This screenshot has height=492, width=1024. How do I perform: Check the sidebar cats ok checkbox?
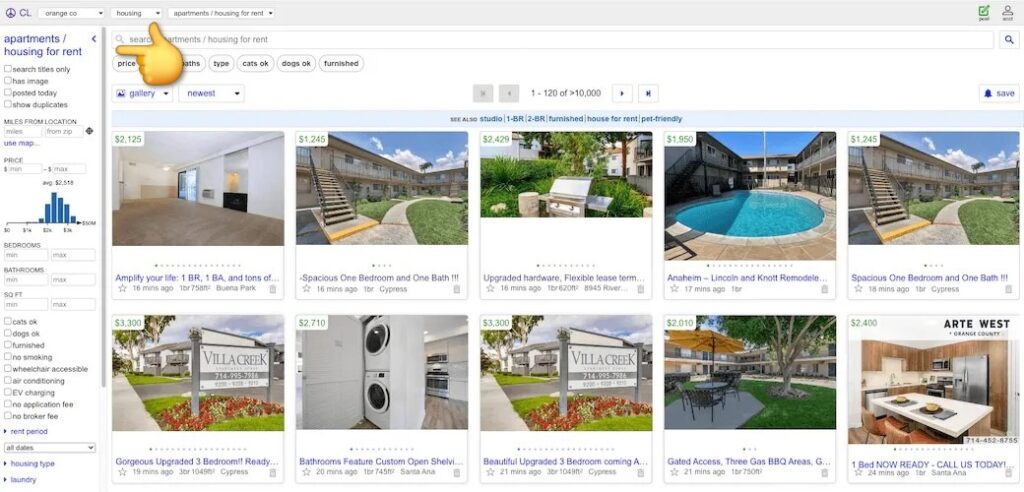point(8,321)
